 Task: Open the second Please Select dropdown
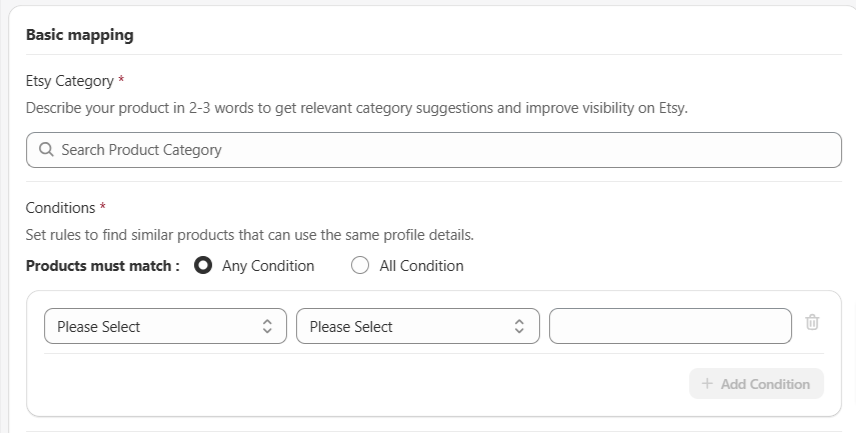(x=418, y=326)
